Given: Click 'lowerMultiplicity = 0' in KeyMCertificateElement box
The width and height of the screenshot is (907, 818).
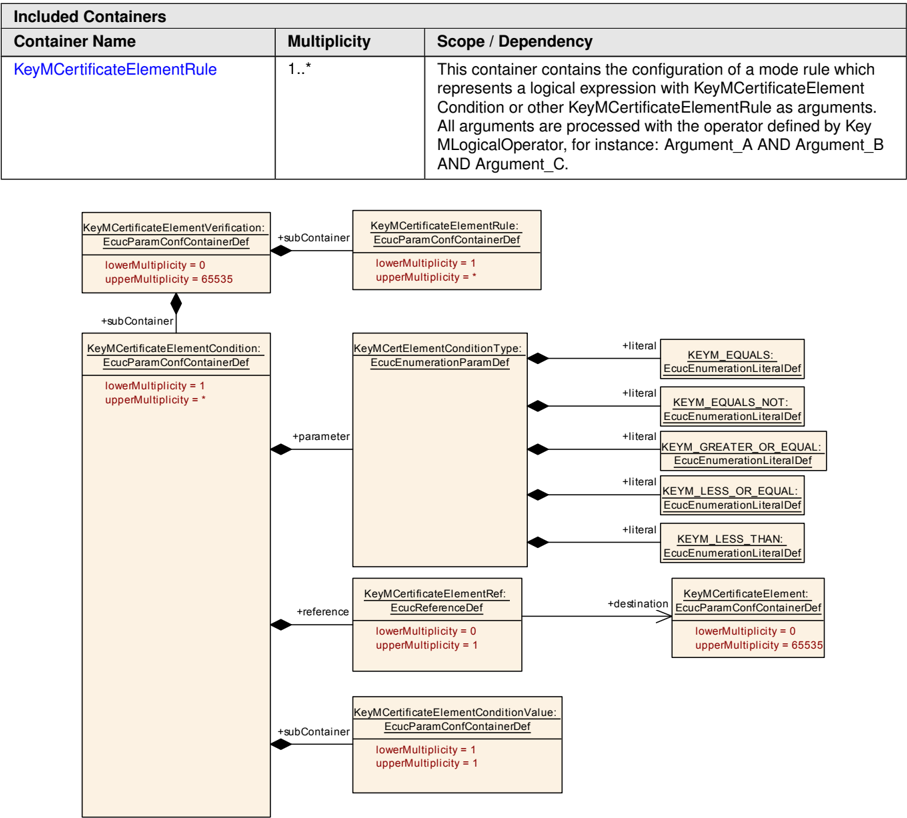Looking at the screenshot, I should pos(745,631).
